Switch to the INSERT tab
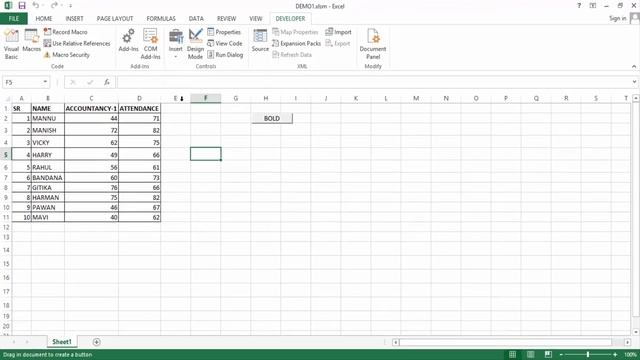640x360 pixels. coord(74,19)
